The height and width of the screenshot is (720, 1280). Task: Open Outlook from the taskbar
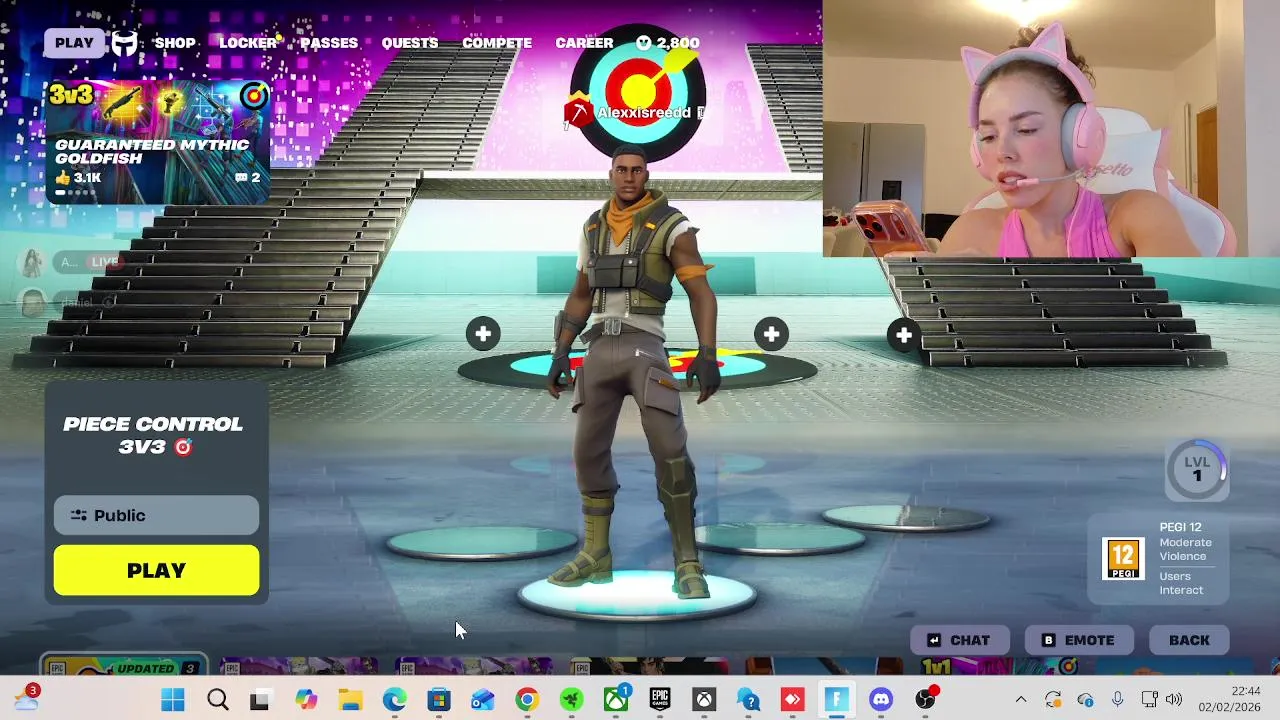pos(483,699)
